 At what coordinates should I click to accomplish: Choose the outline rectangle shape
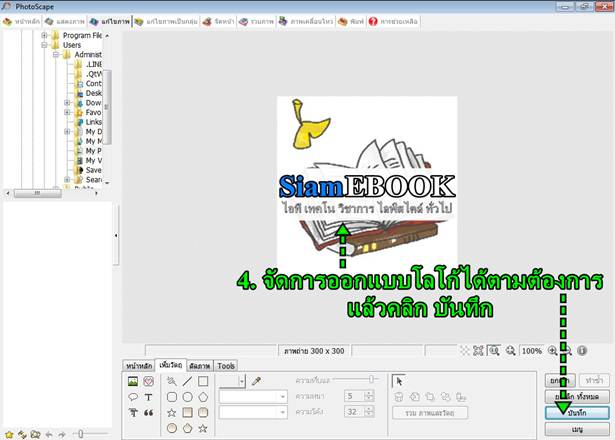tap(203, 381)
